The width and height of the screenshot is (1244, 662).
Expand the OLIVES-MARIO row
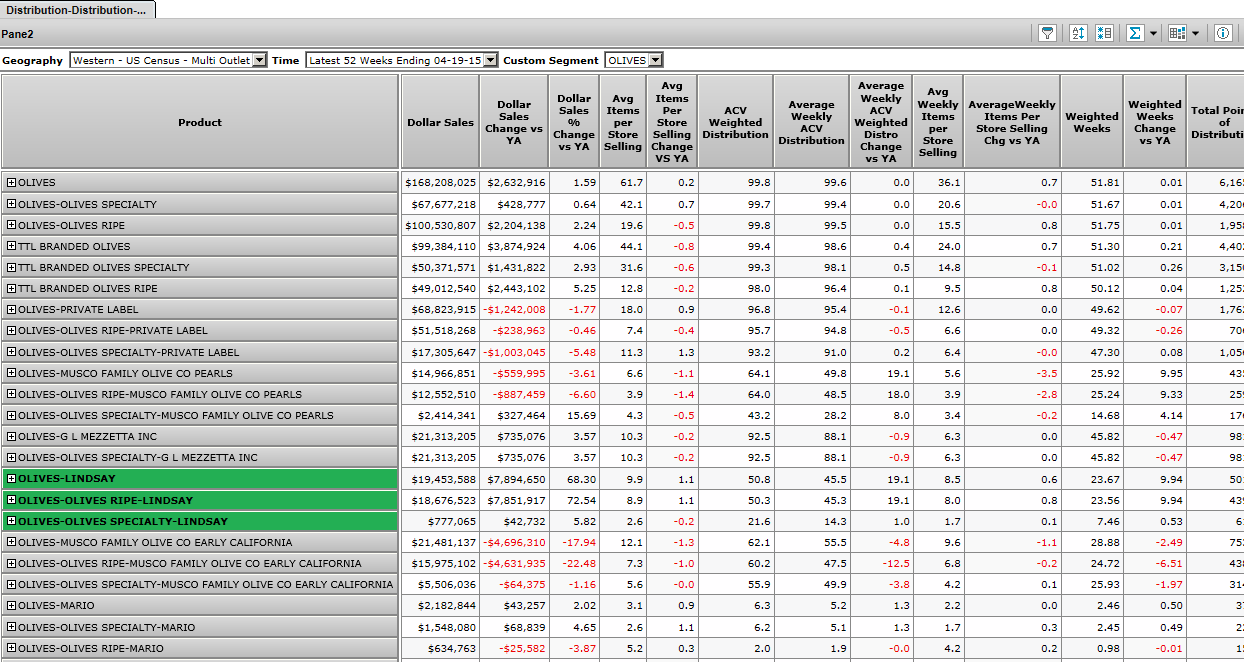pos(12,606)
